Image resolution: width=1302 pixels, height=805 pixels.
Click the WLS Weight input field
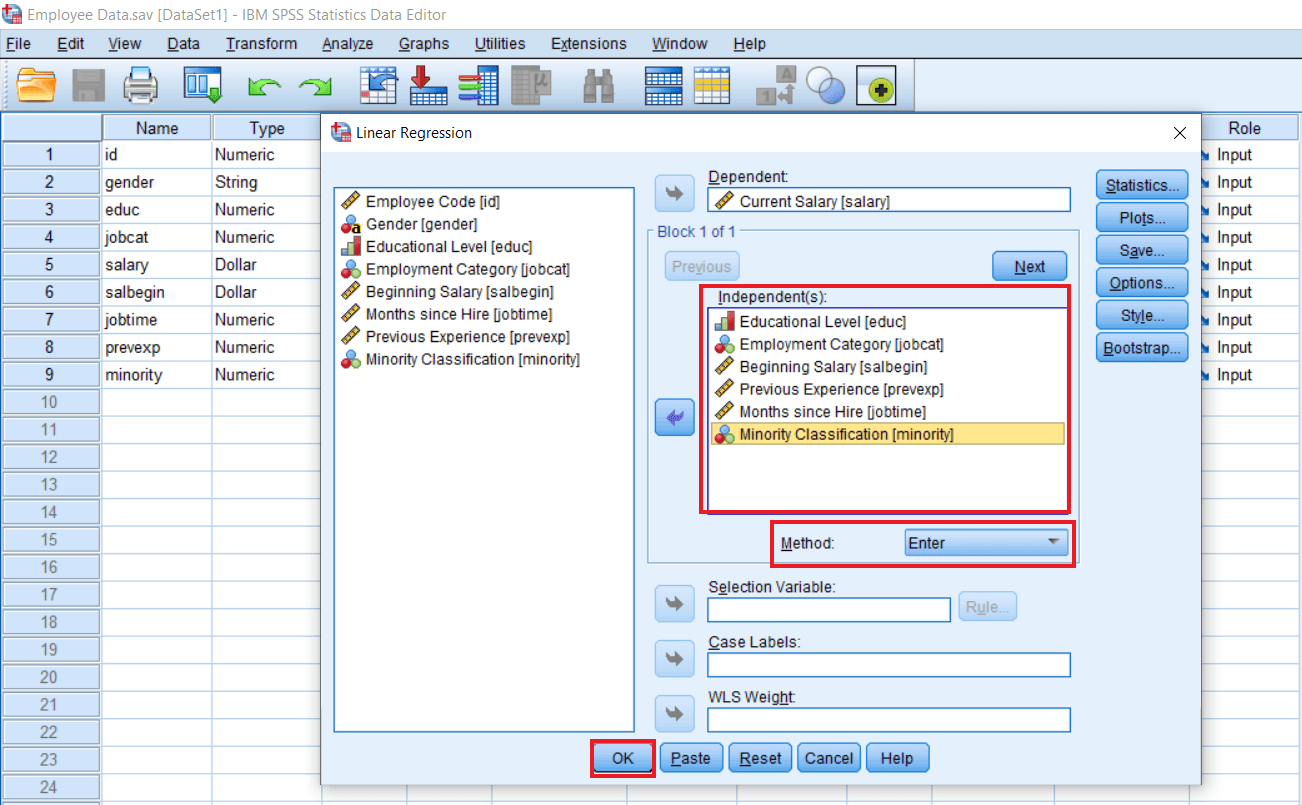pos(888,720)
